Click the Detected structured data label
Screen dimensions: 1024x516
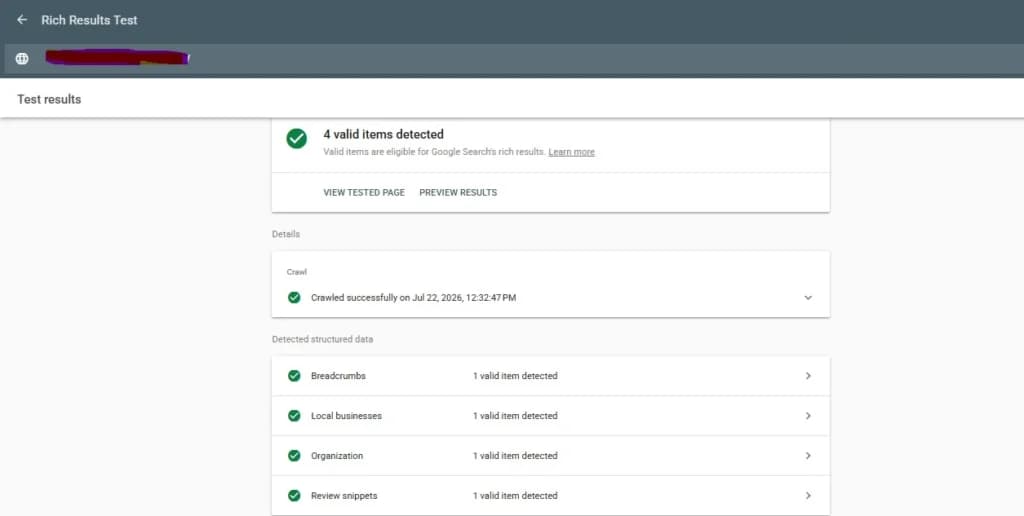coord(323,340)
